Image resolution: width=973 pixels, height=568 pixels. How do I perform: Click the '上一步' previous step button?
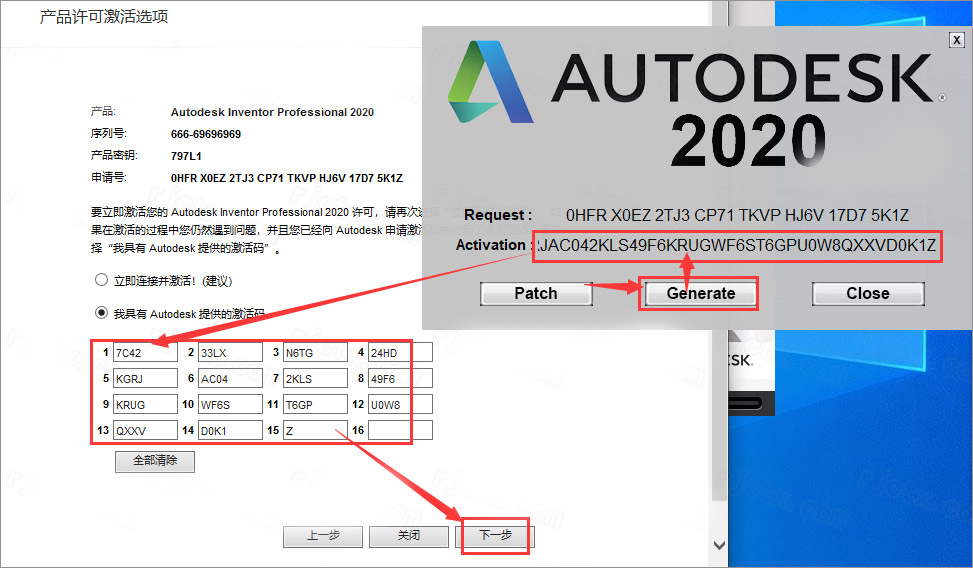323,536
